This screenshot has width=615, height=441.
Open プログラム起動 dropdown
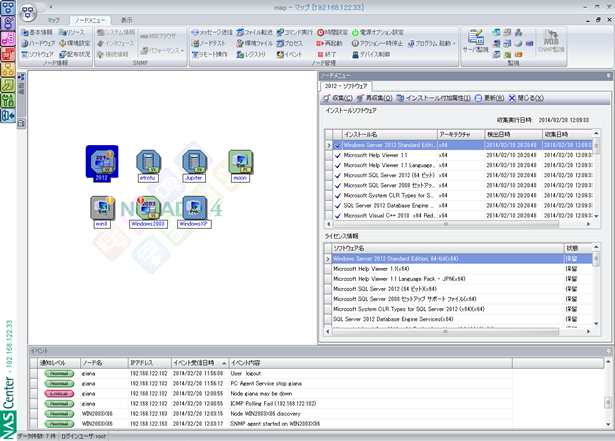coord(431,43)
